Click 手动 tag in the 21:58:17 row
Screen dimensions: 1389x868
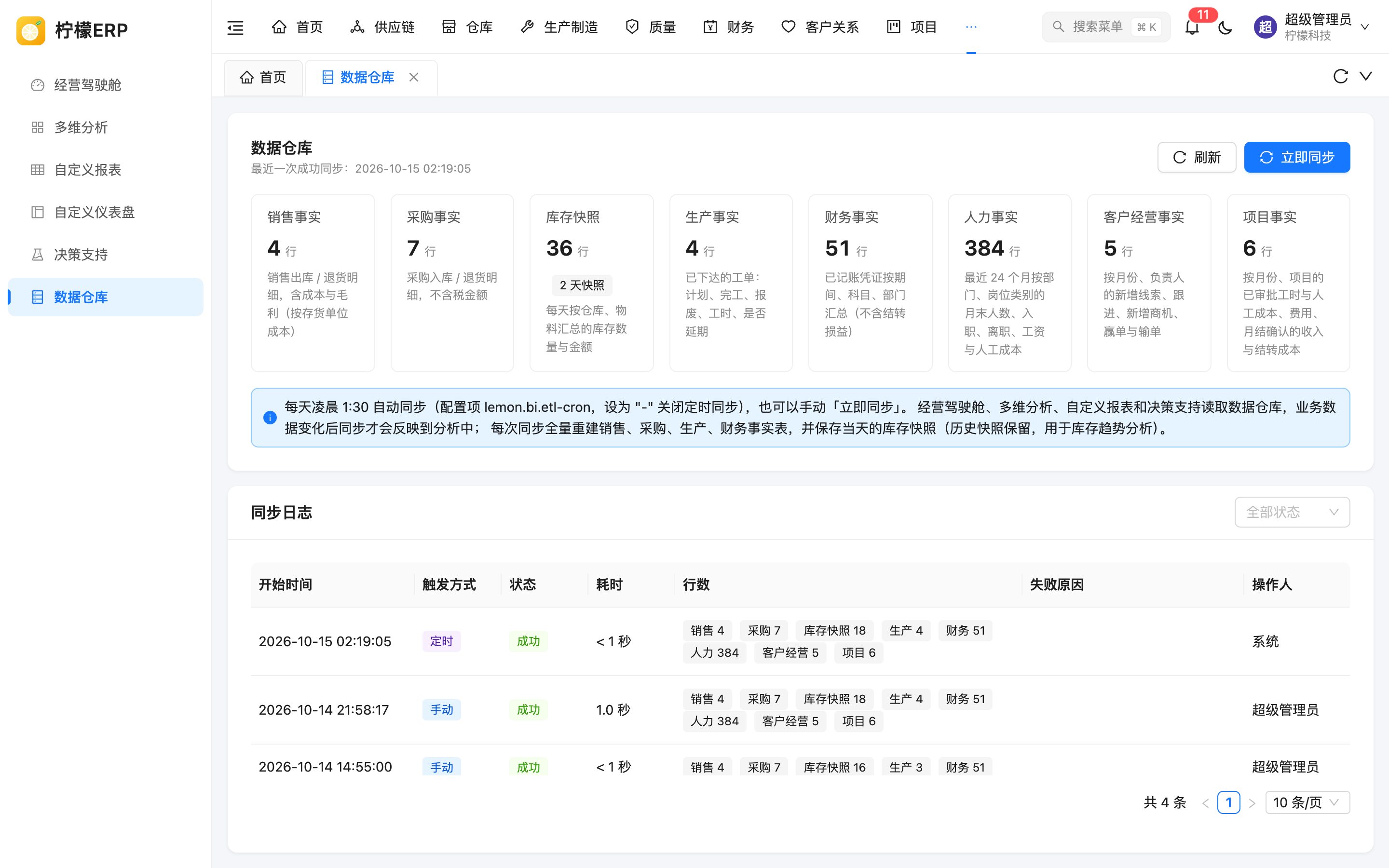pyautogui.click(x=441, y=710)
